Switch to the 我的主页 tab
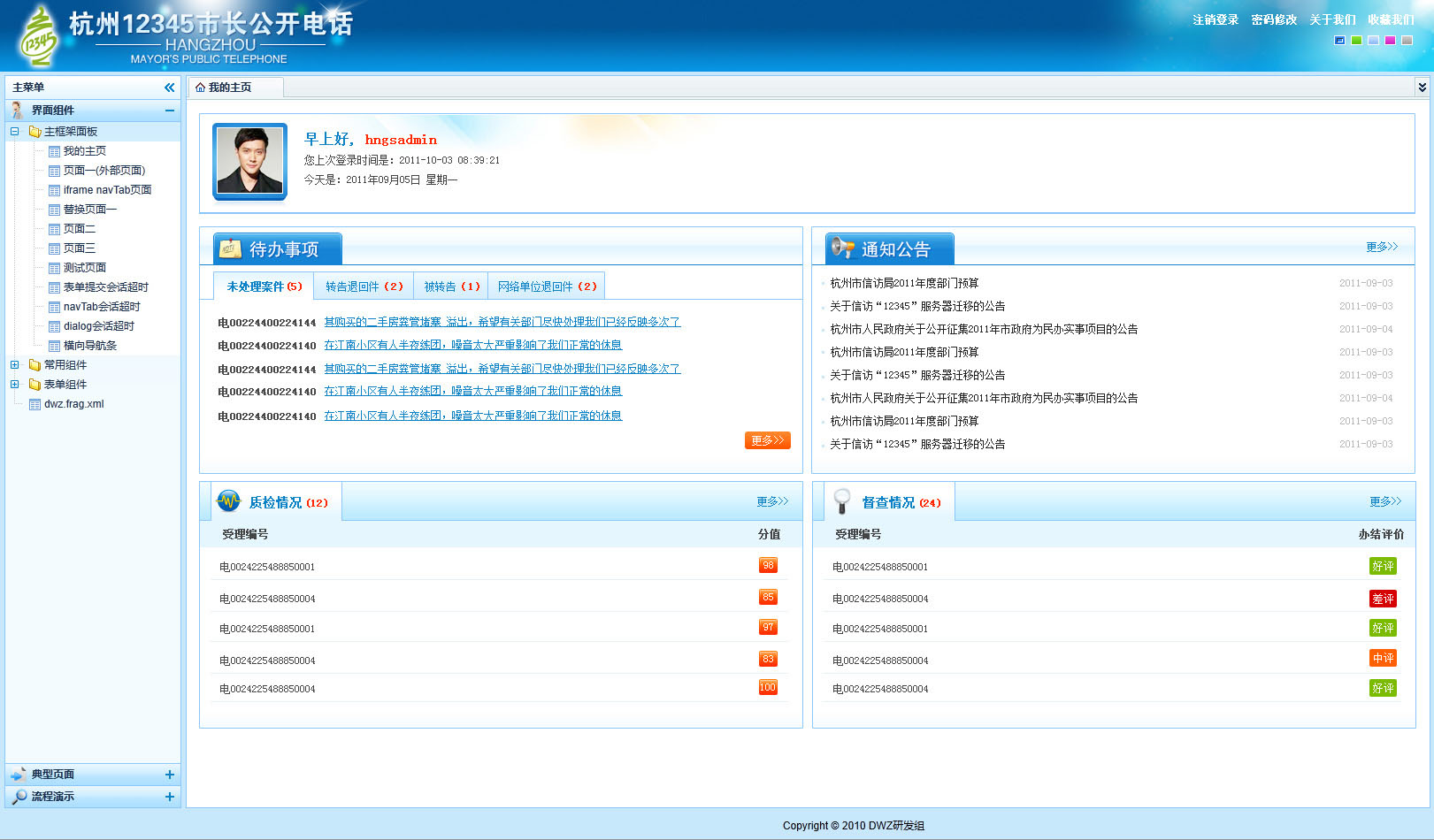 tap(236, 88)
